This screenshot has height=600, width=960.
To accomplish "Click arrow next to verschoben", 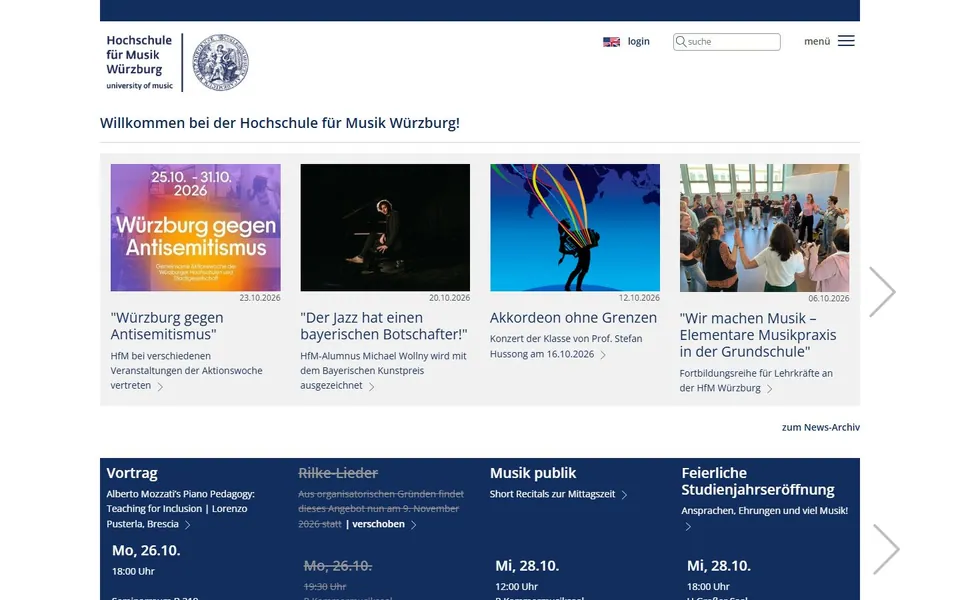I will [413, 525].
